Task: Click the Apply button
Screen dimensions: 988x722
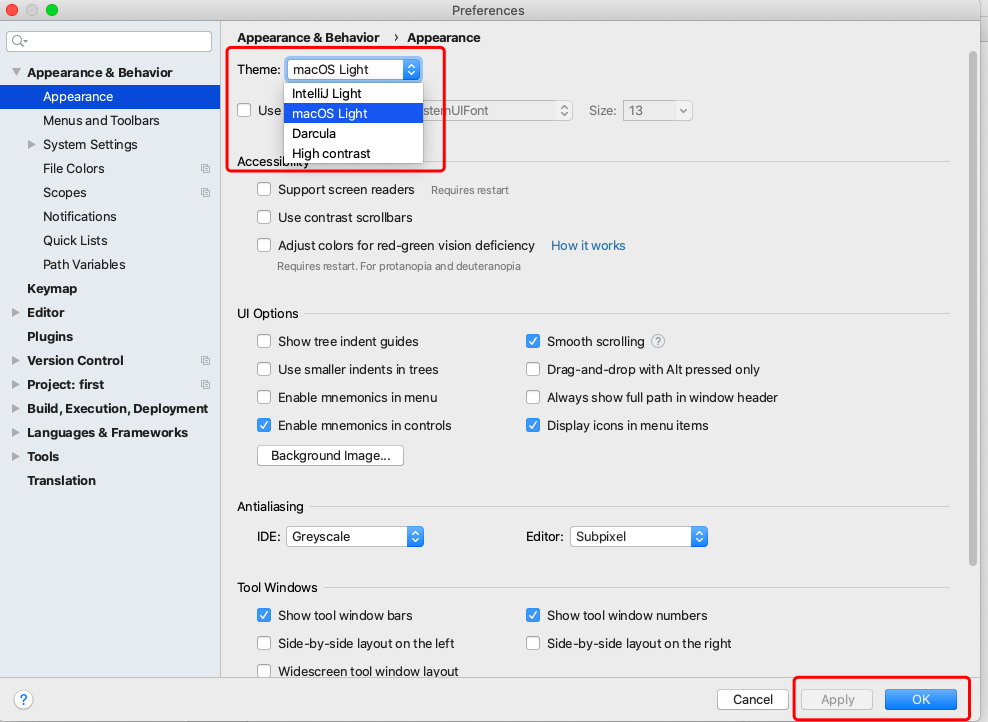Action: 837,699
